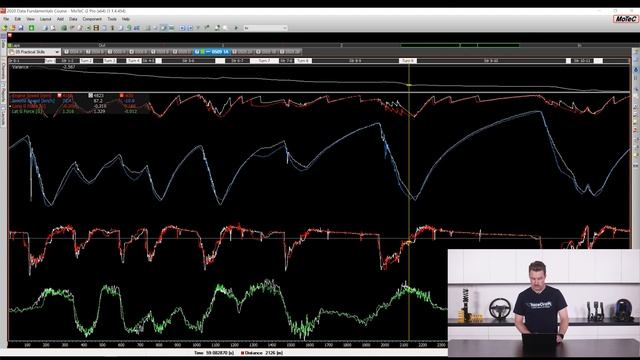Open the Data menu
The image size is (640, 360).
[x=73, y=19]
